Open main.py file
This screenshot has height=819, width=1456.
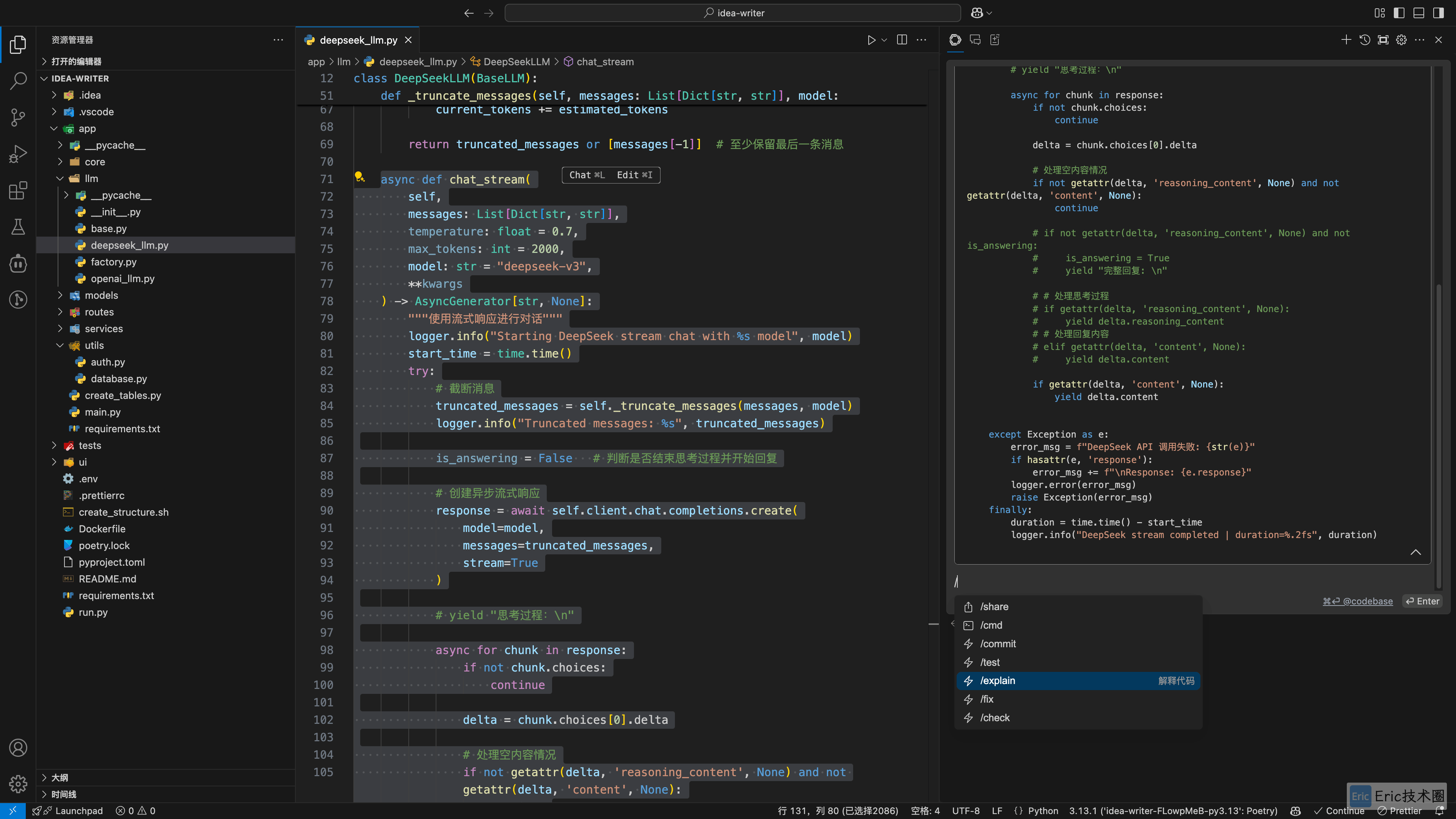(x=166, y=412)
